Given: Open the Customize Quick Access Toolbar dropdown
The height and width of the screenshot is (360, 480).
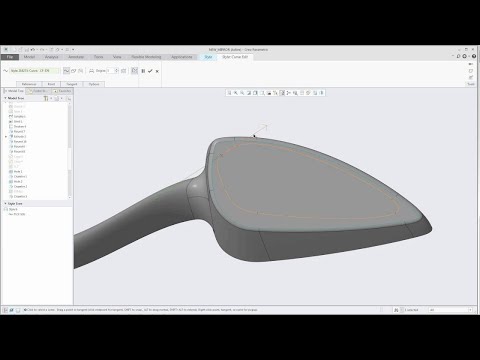Looking at the screenshot, I should pyautogui.click(x=73, y=49).
